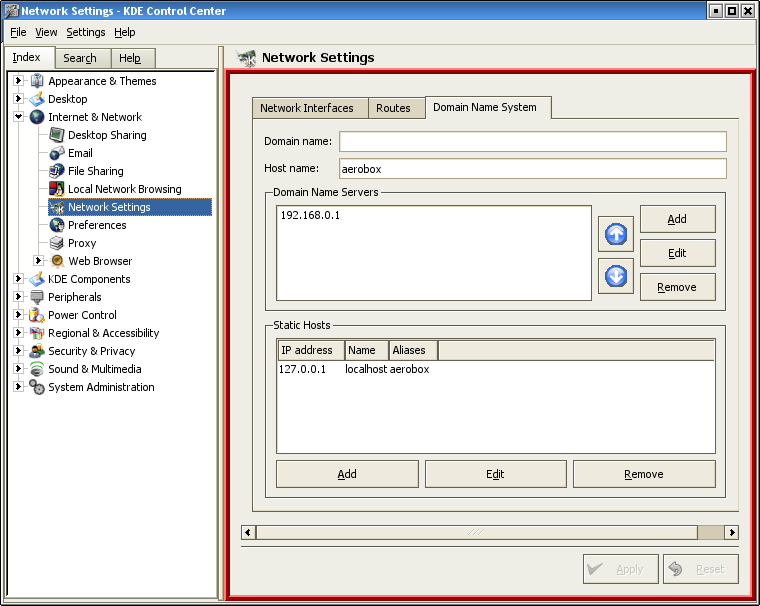The width and height of the screenshot is (760, 606).
Task: Click into the Domain name field
Action: click(x=533, y=142)
